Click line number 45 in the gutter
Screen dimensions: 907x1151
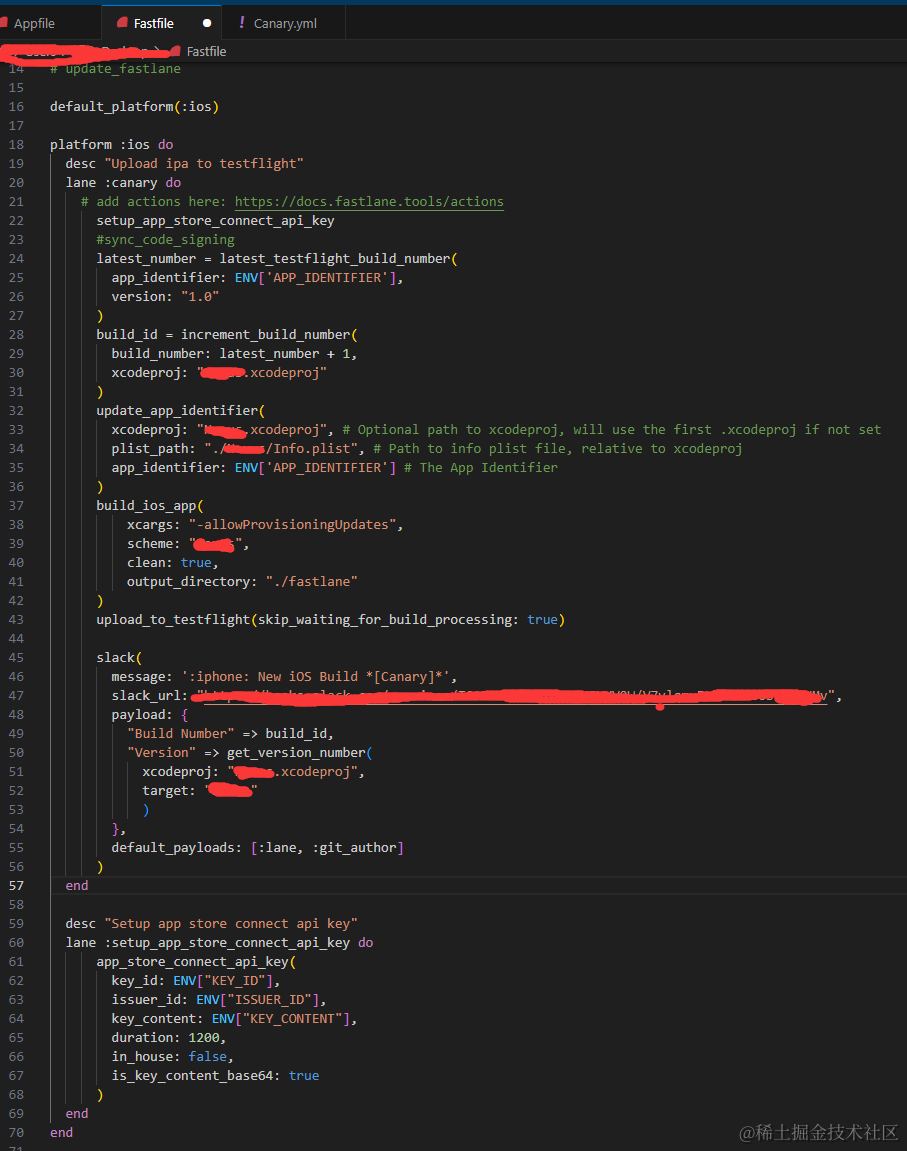[16, 658]
